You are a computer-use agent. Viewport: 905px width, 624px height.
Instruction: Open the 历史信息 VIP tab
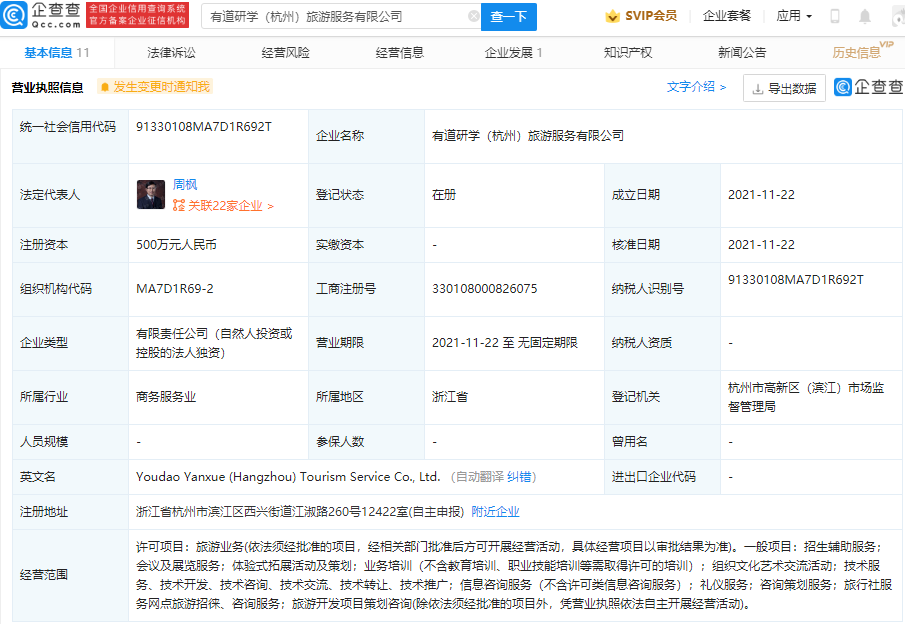(862, 51)
